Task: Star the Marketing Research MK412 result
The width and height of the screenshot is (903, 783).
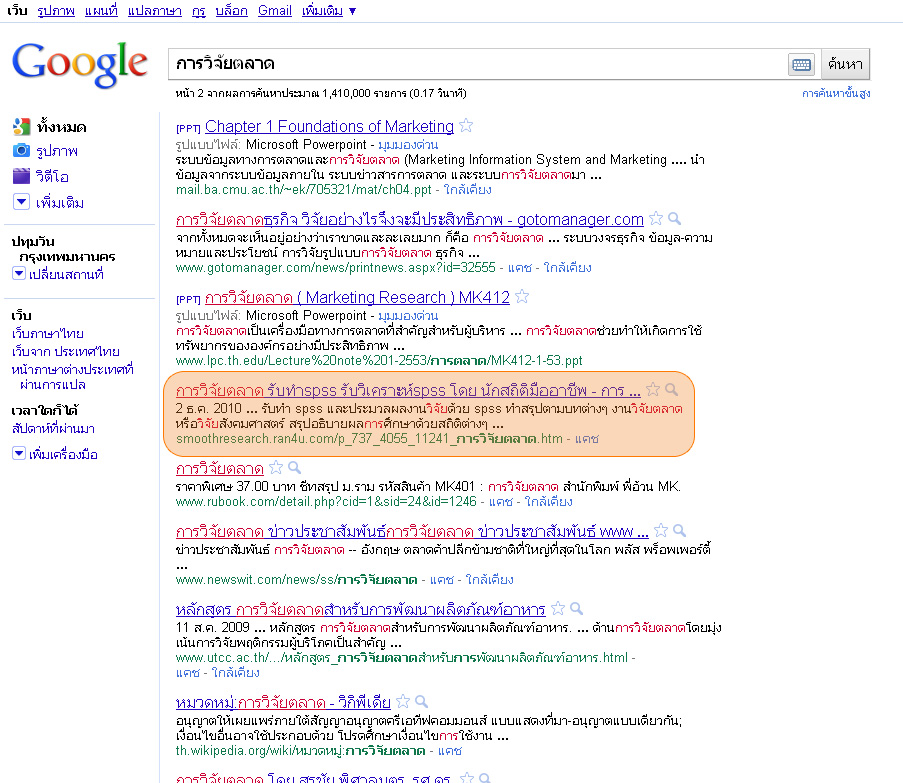Action: coord(522,296)
